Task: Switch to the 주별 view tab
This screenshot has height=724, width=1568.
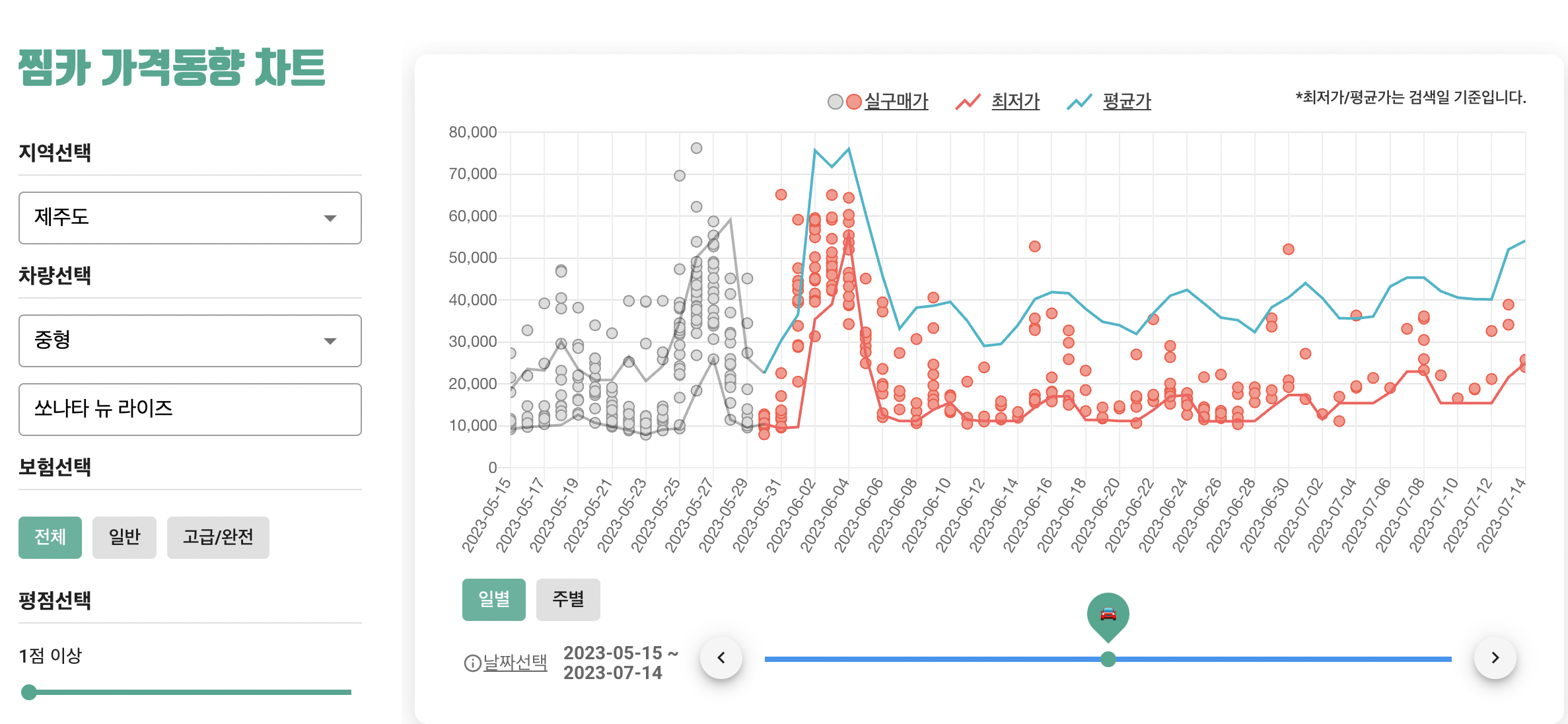Action: coord(568,599)
